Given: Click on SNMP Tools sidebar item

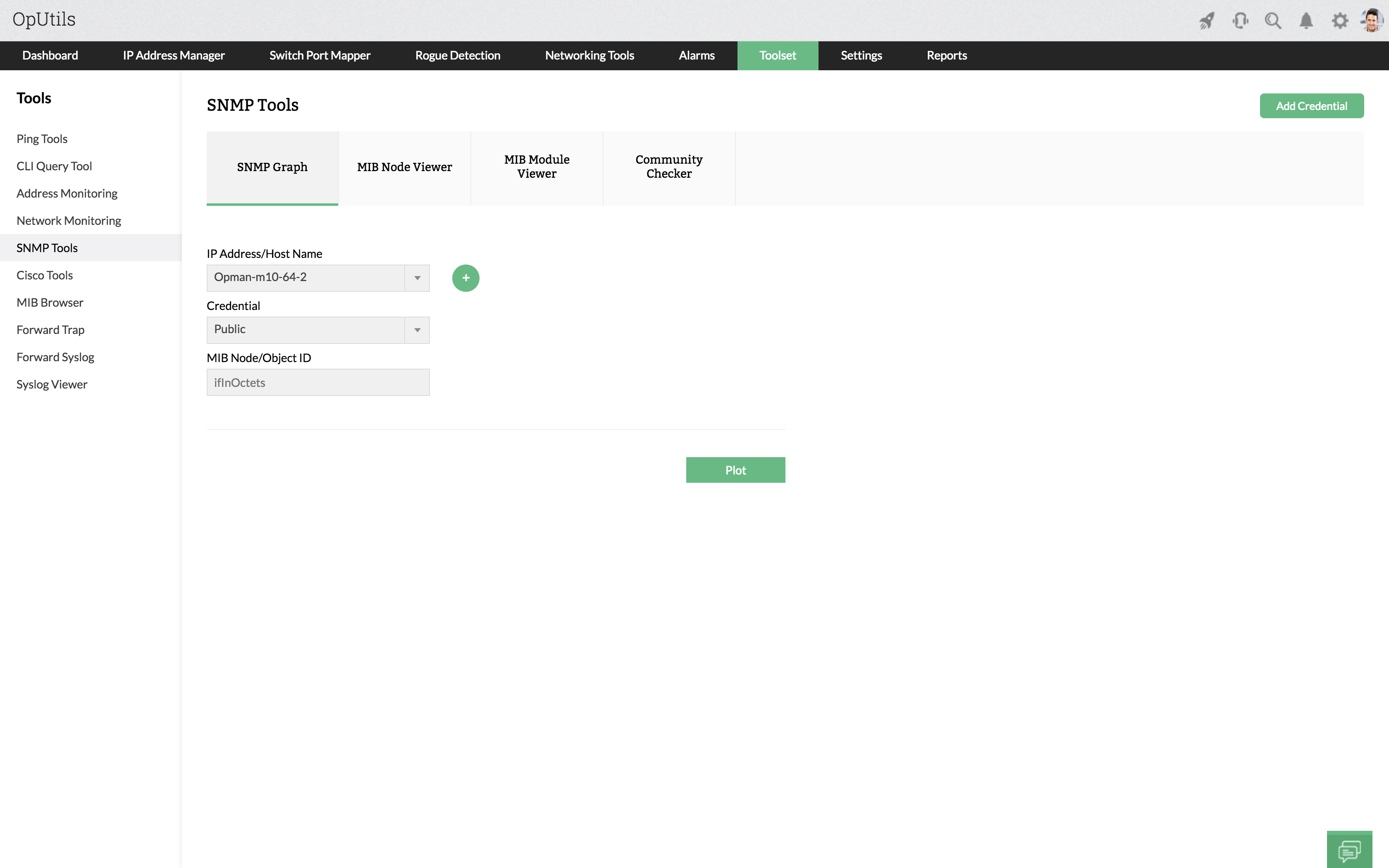Looking at the screenshot, I should (x=47, y=247).
